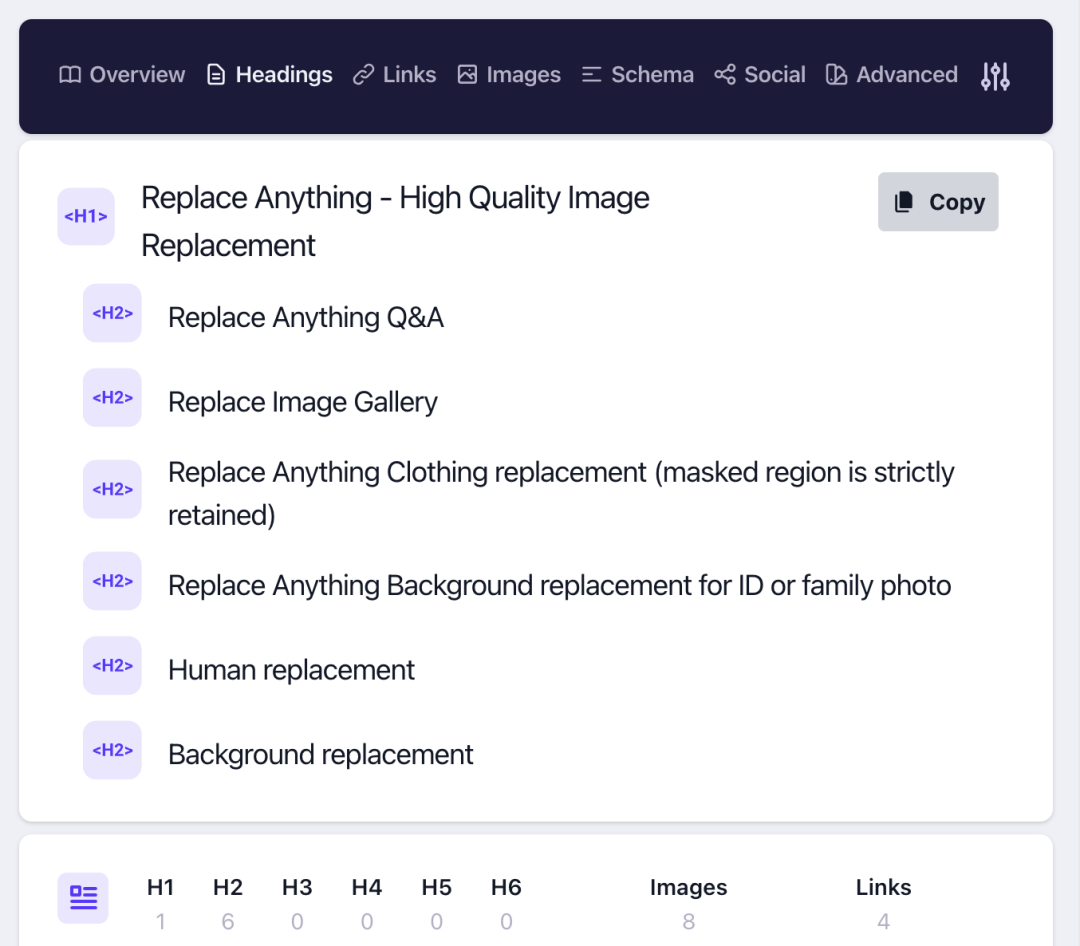The width and height of the screenshot is (1080, 946).
Task: Click the H2 badge beside ID or family photo heading
Action: [112, 581]
